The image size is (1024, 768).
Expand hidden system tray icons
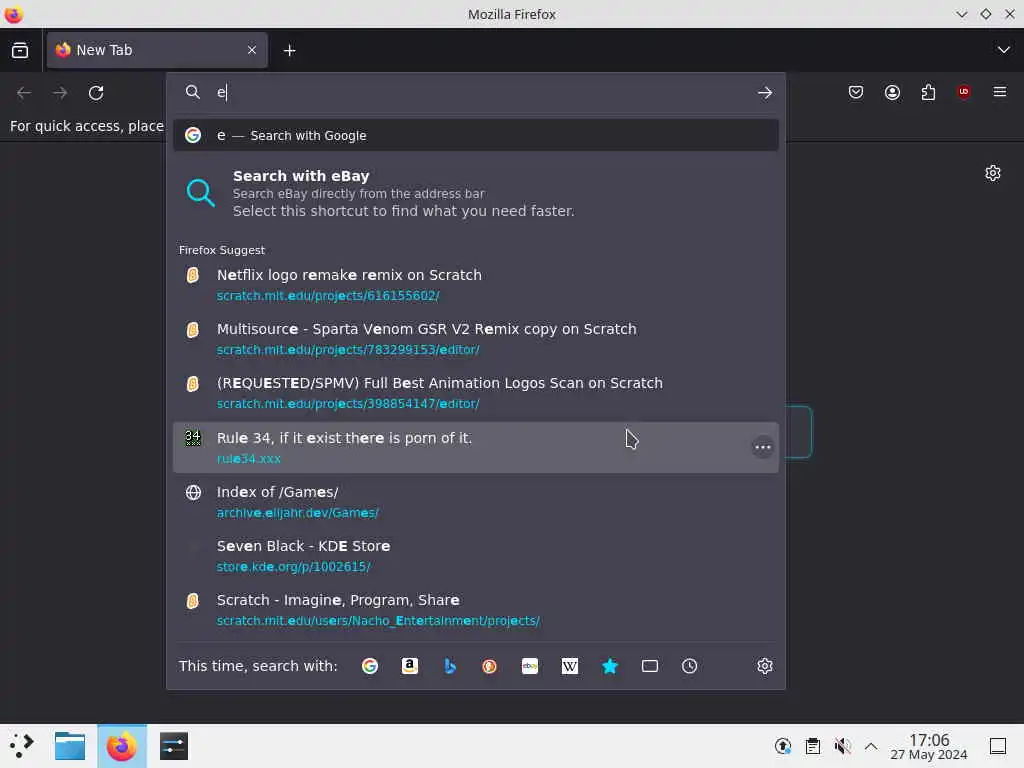[x=871, y=746]
